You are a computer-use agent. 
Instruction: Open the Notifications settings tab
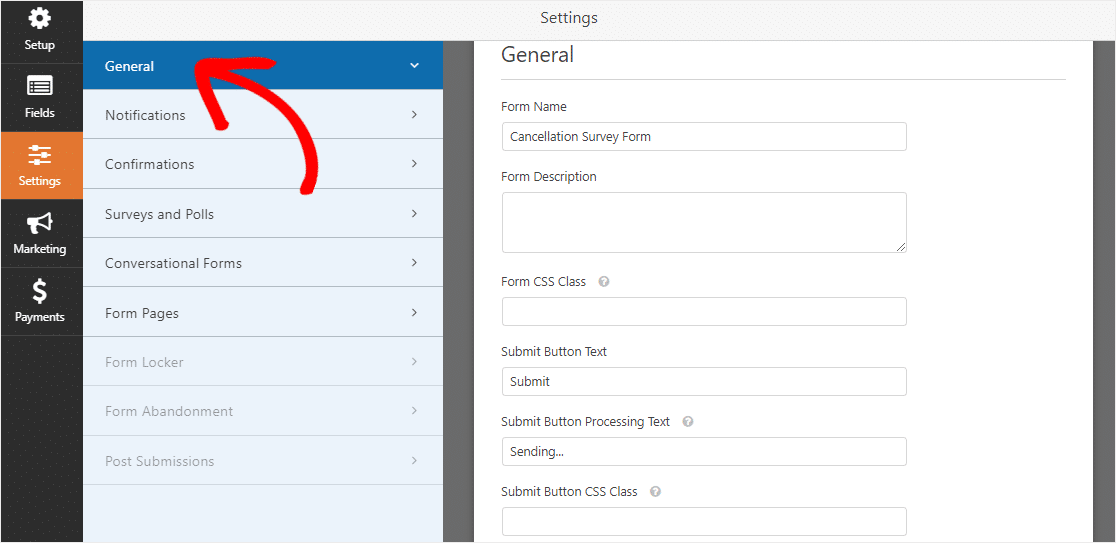point(263,115)
